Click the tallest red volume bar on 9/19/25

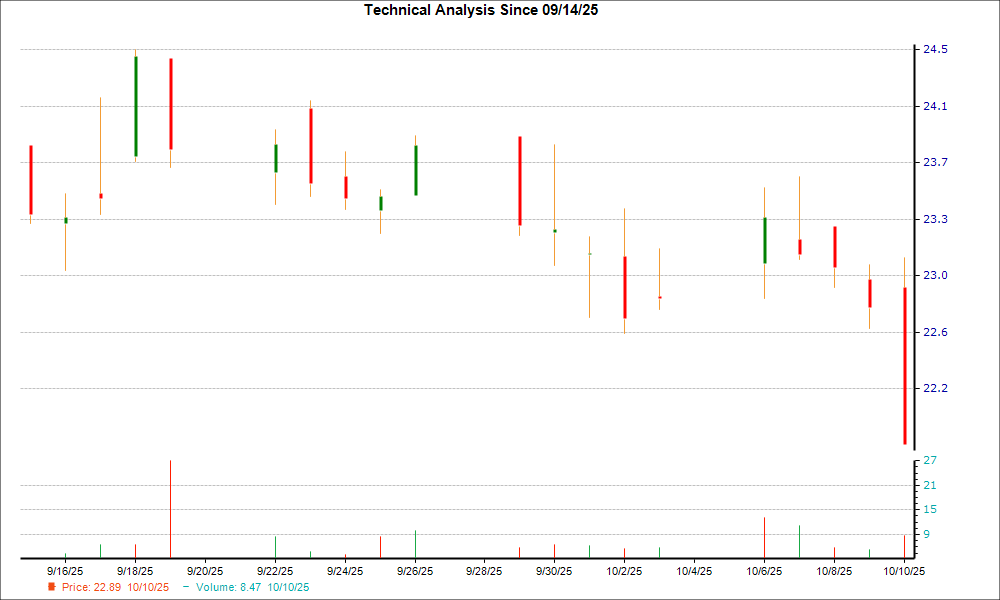click(x=170, y=508)
